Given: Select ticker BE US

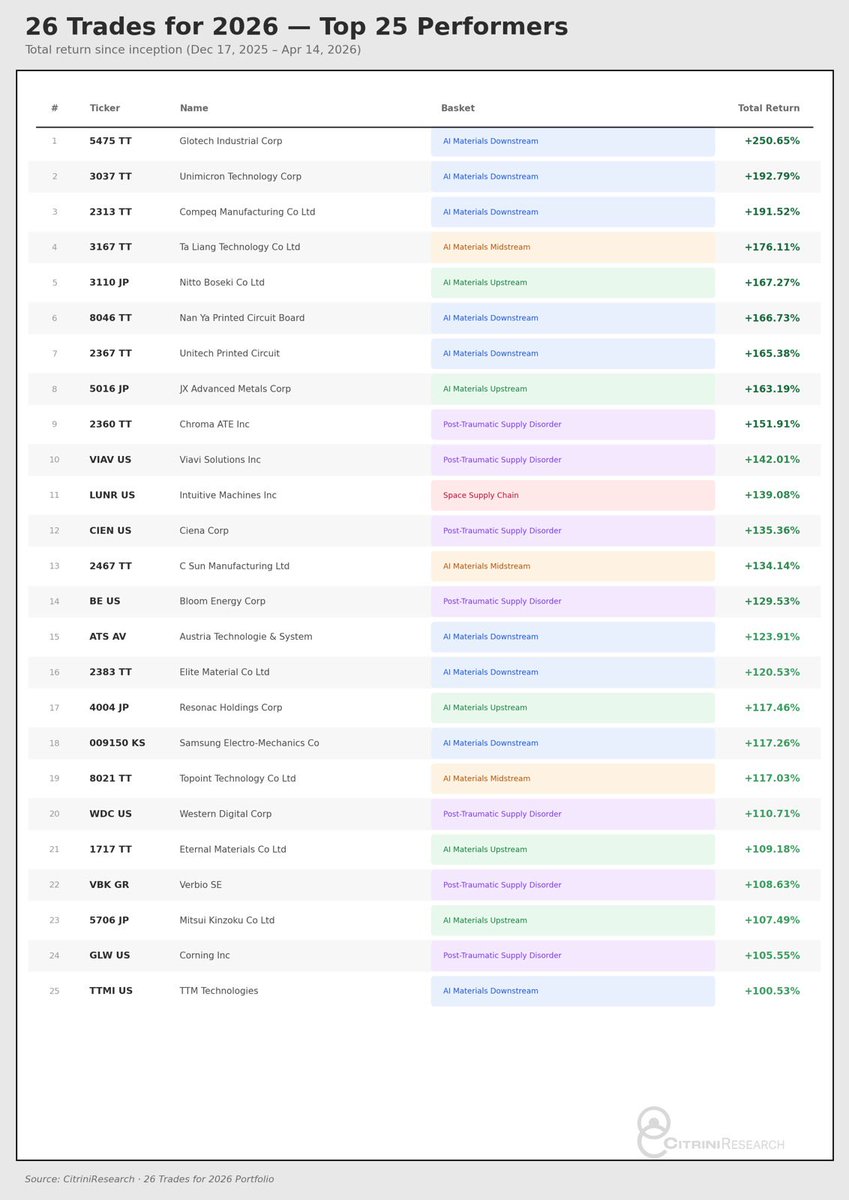Looking at the screenshot, I should (x=105, y=602).
